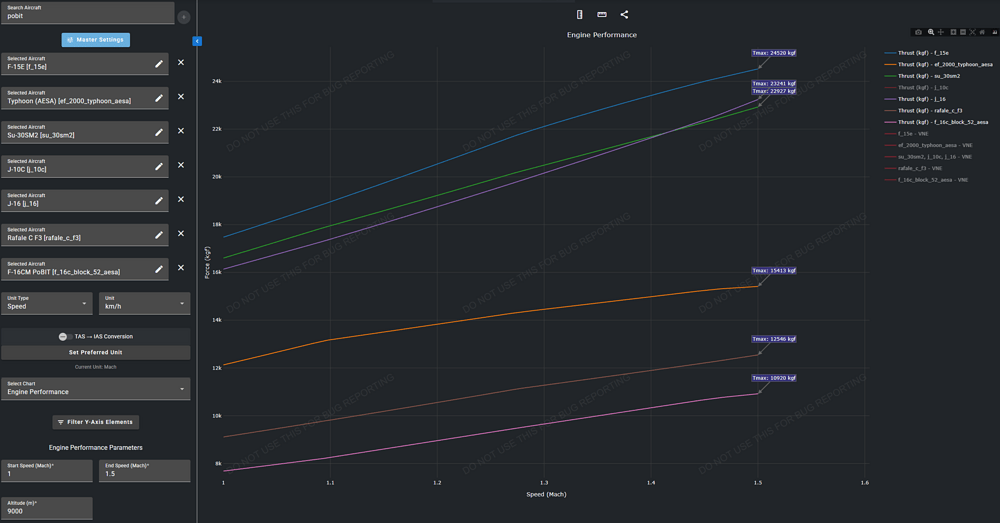Open Master Settings
The height and width of the screenshot is (523, 1000).
click(x=96, y=40)
